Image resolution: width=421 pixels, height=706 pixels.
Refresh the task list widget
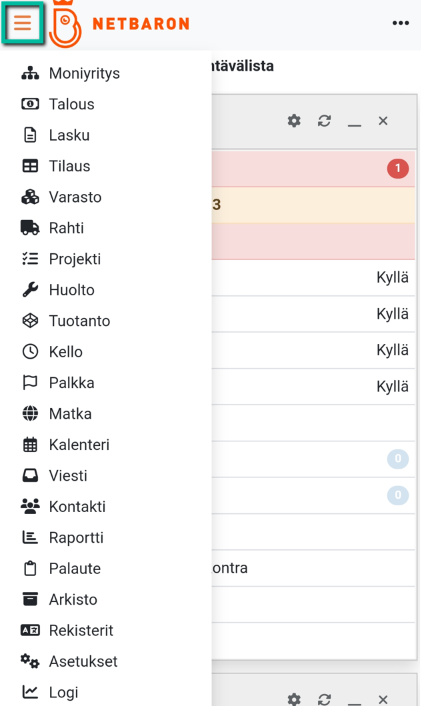click(x=324, y=121)
